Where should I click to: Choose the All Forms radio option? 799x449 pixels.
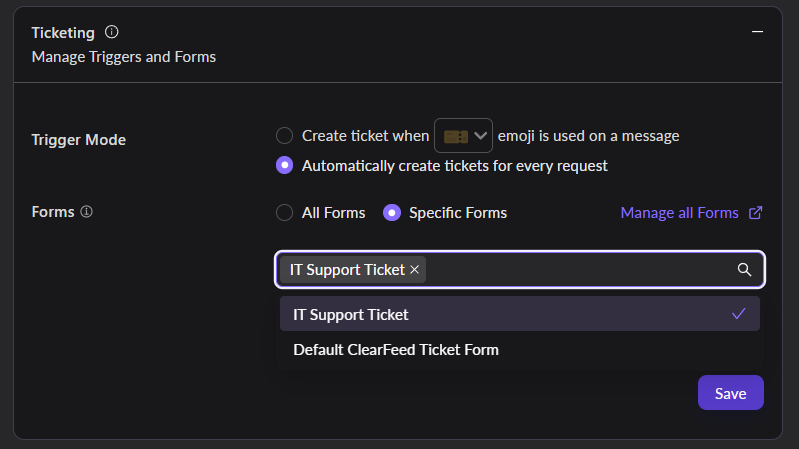click(285, 212)
